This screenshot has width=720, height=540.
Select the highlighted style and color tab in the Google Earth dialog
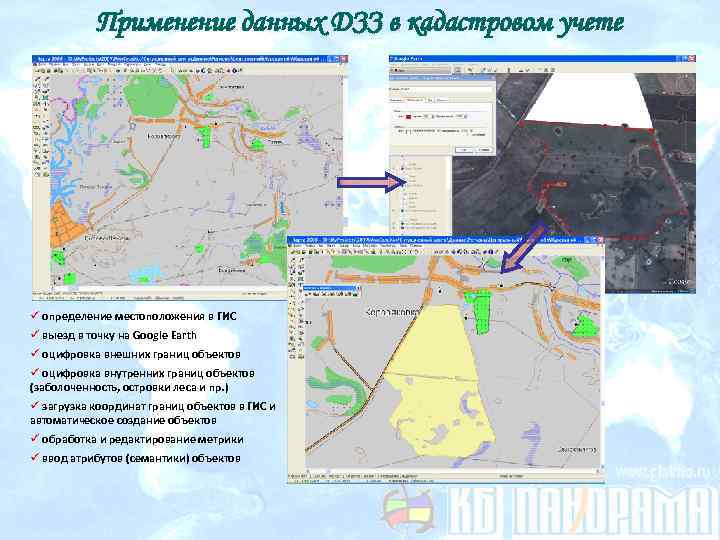pyautogui.click(x=414, y=100)
